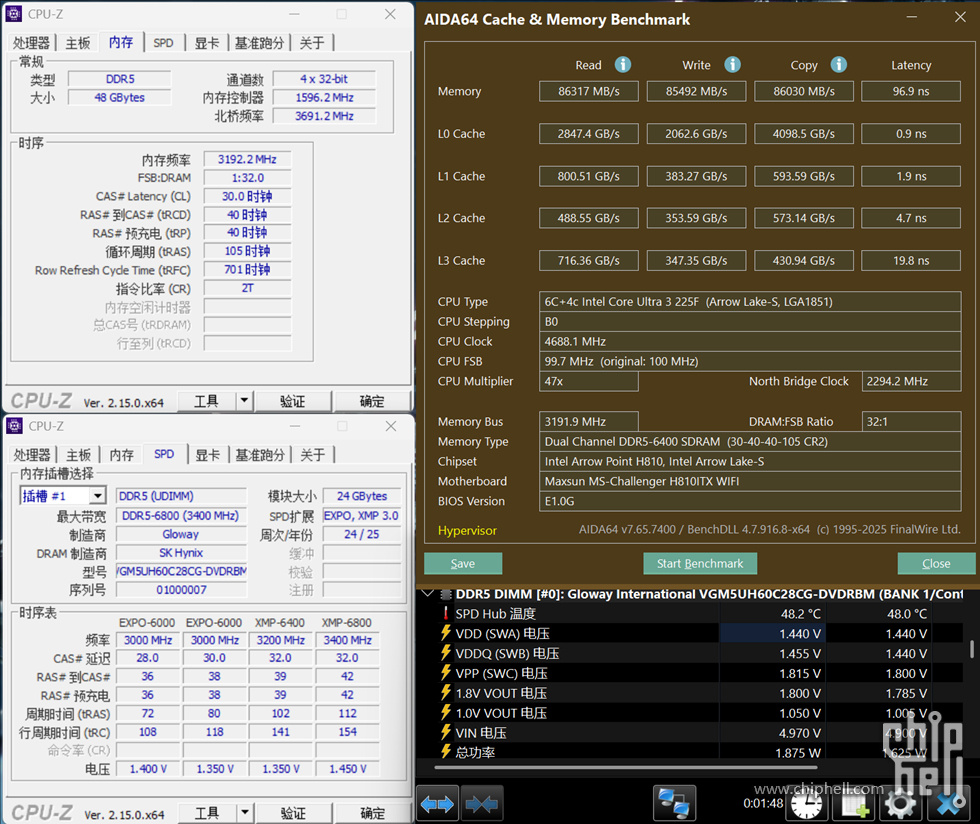Open HWiNFO settings gear icon
Image resolution: width=980 pixels, height=824 pixels.
pos(900,805)
